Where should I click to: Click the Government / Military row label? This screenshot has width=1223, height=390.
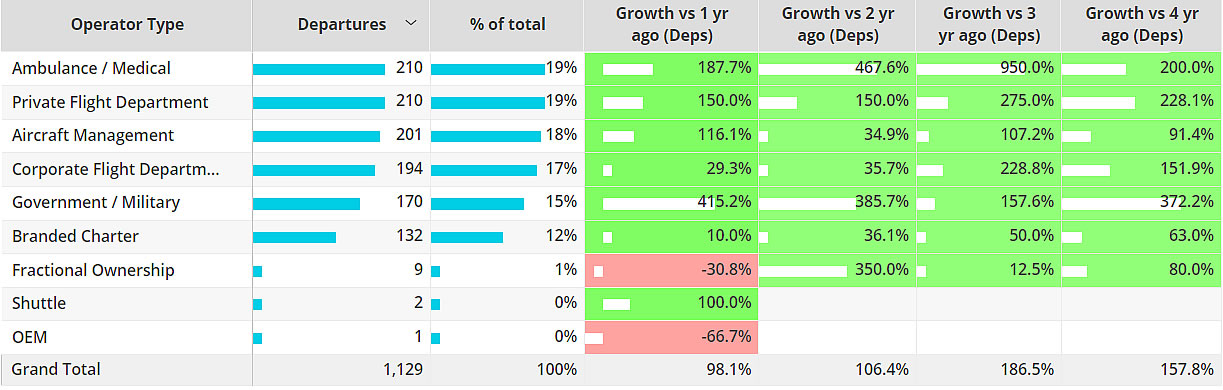pos(96,202)
